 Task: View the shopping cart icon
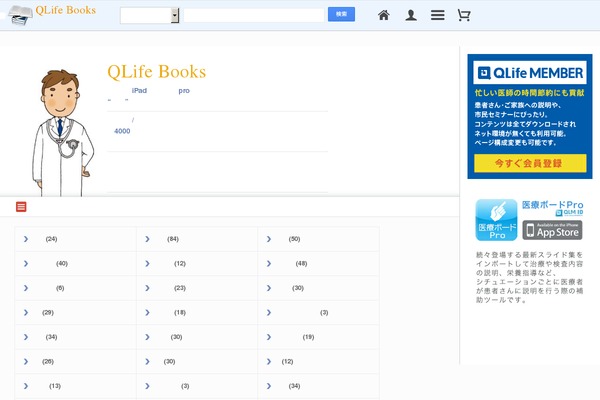(464, 15)
